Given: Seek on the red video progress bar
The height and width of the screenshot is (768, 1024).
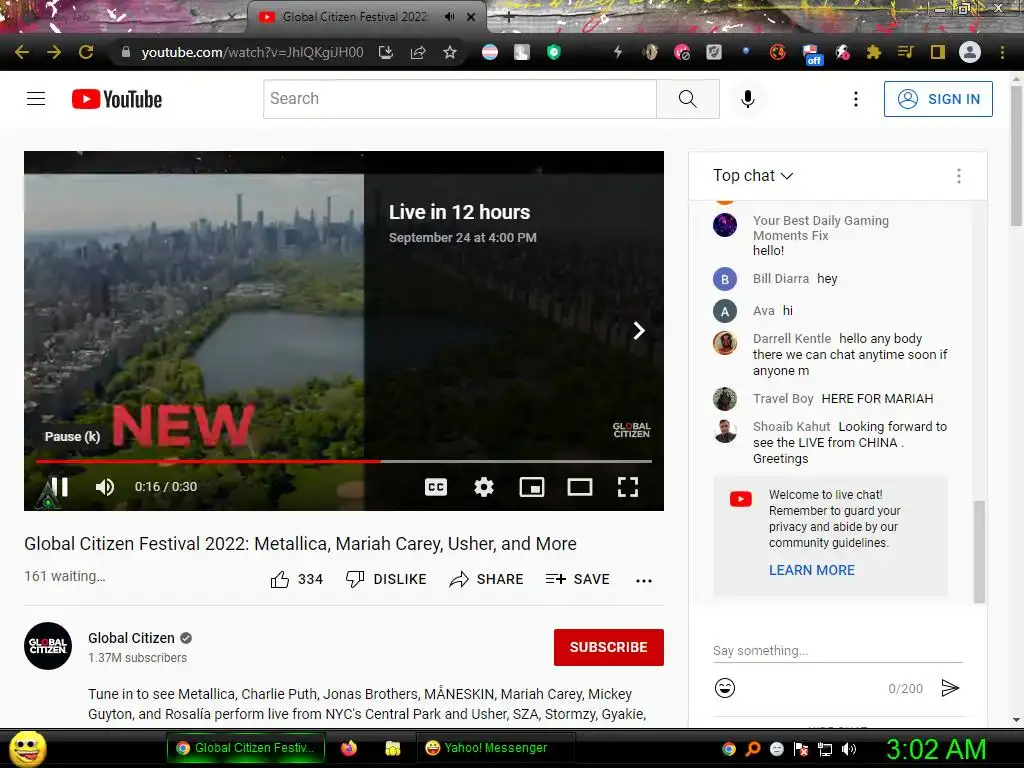Looking at the screenshot, I should coord(344,461).
